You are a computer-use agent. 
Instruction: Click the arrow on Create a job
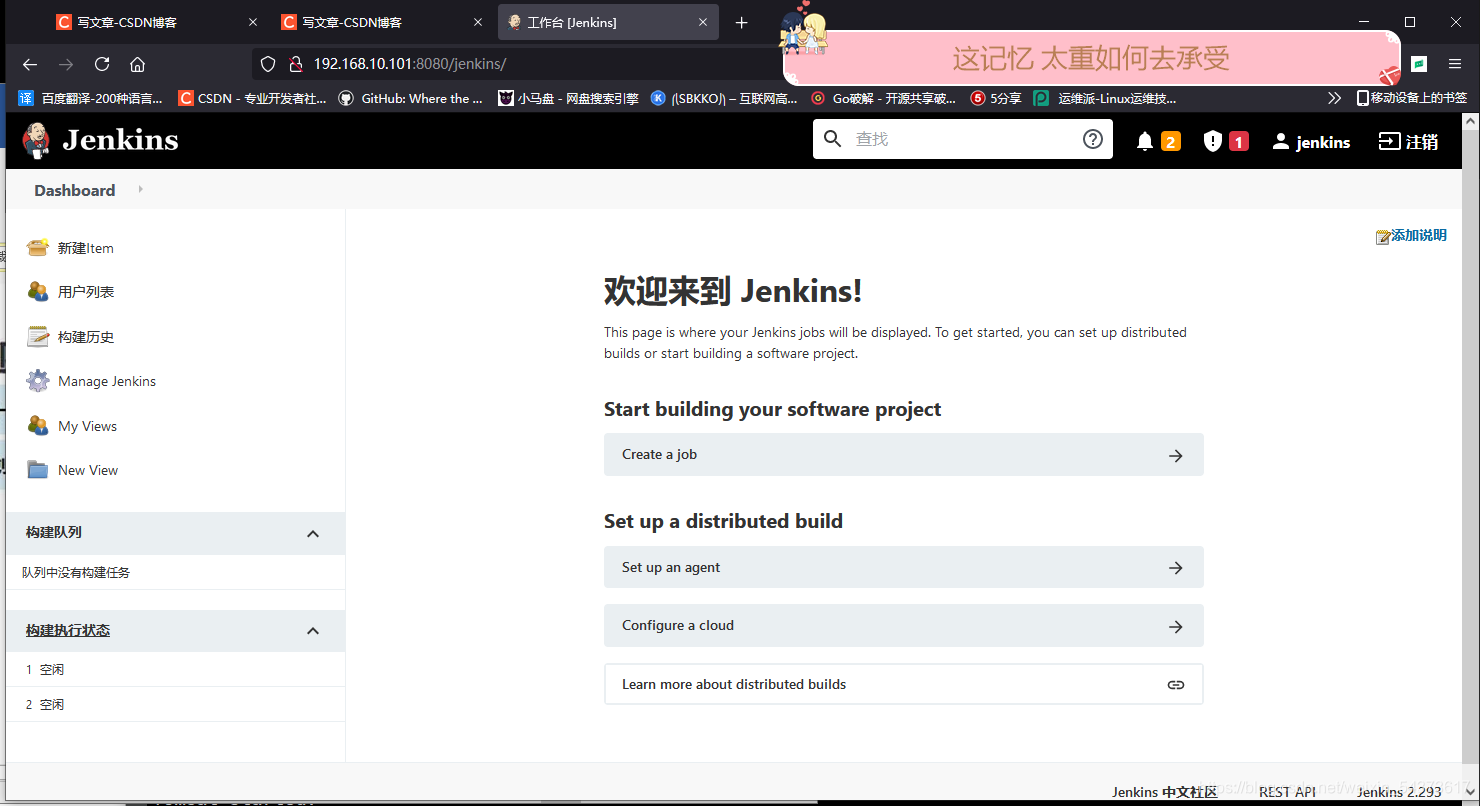point(1176,455)
